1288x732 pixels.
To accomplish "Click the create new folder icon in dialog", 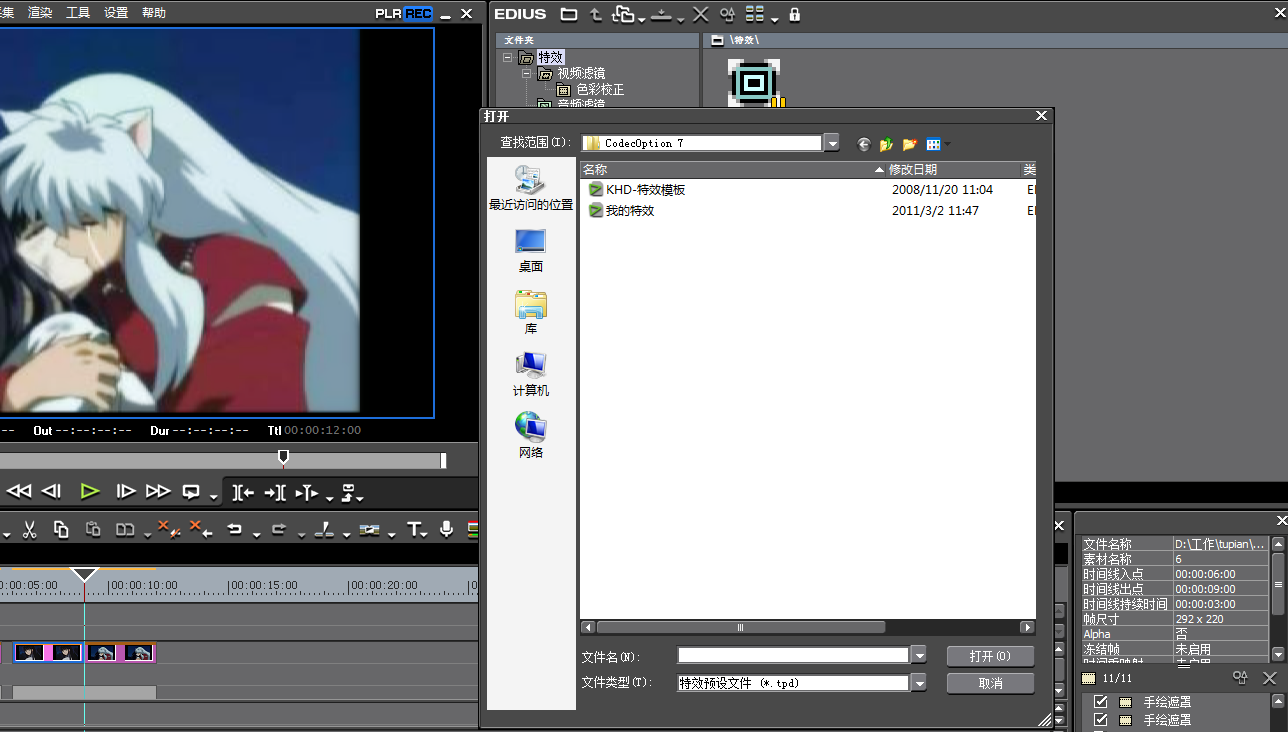I will 909,144.
